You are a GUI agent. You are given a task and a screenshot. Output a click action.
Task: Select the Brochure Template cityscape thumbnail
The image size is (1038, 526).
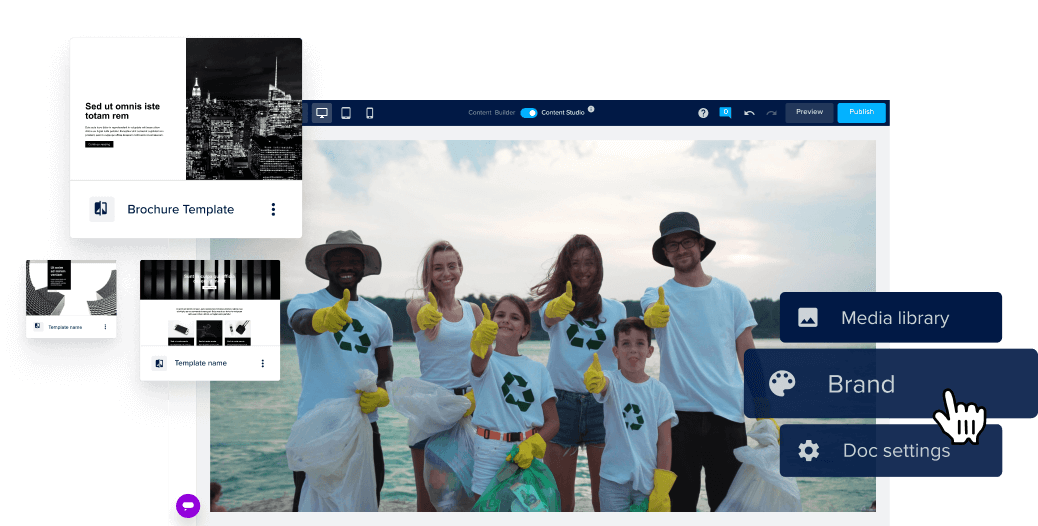[243, 110]
